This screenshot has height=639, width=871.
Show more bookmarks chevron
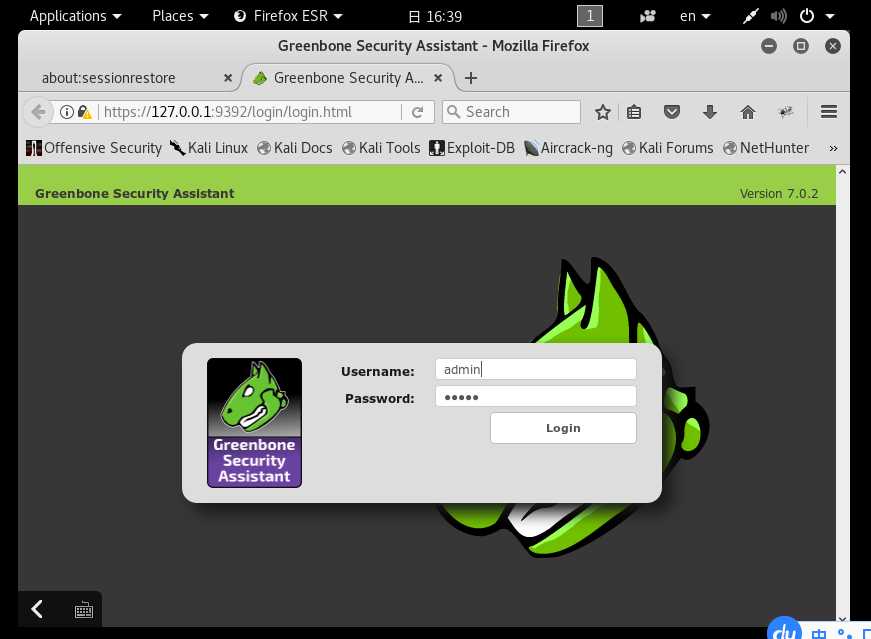point(833,148)
